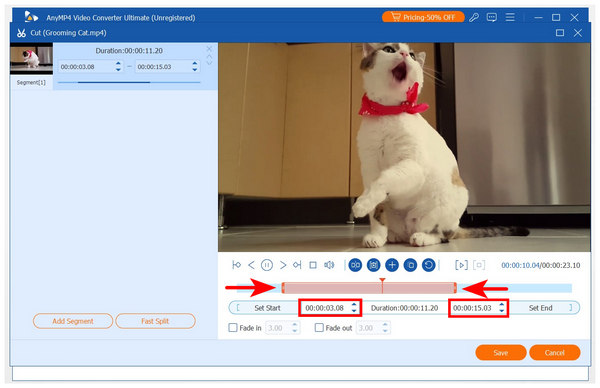This screenshot has height=388, width=600.
Task: Click the Fast Split button
Action: pyautogui.click(x=155, y=321)
